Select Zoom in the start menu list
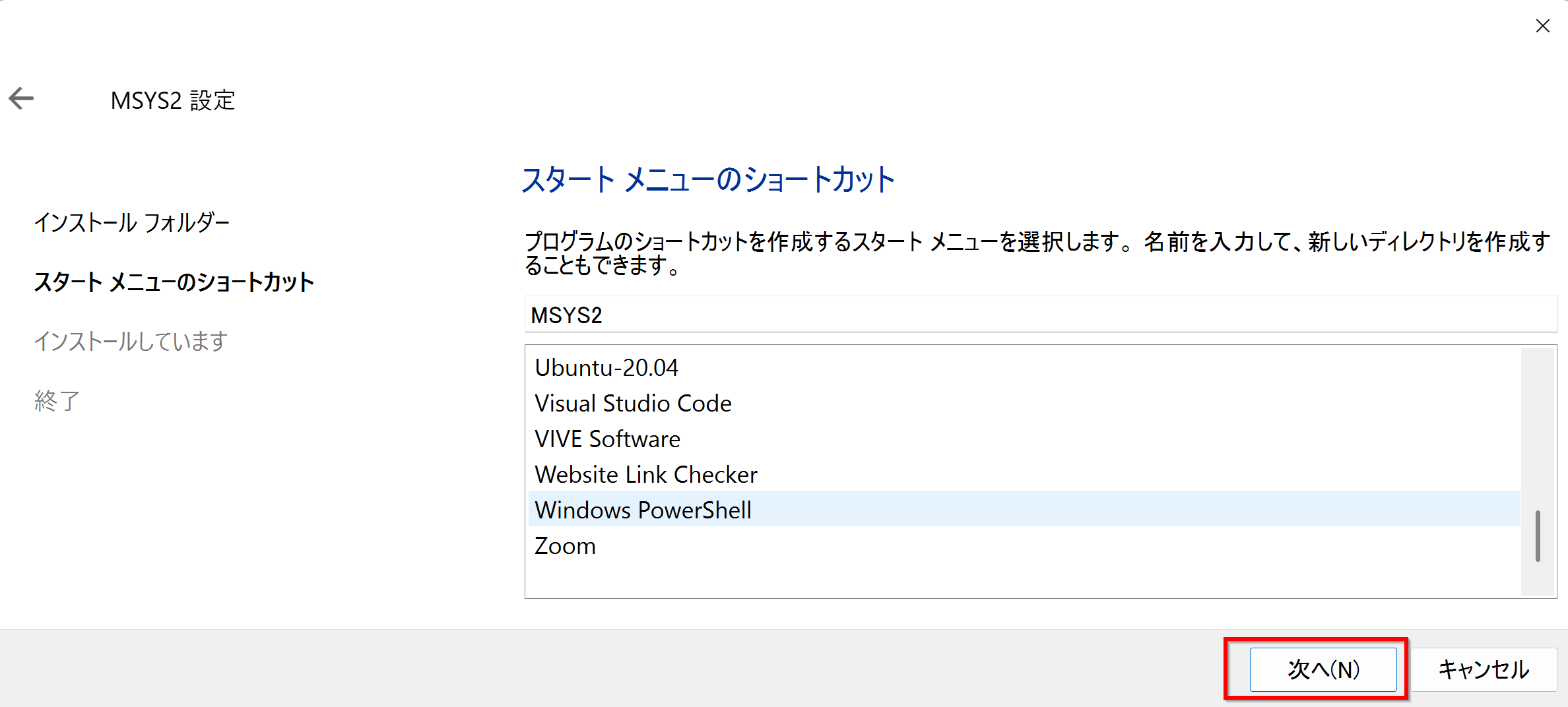 coord(565,546)
